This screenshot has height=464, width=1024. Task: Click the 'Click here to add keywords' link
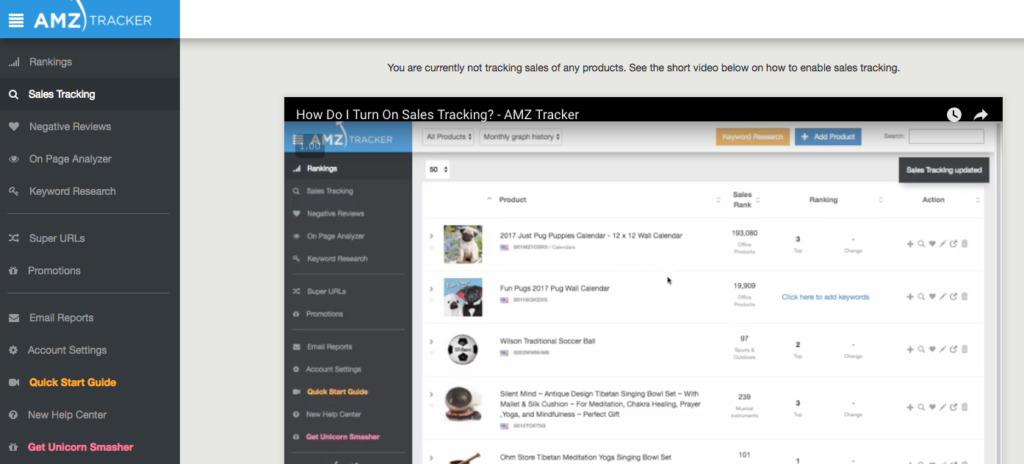[825, 297]
